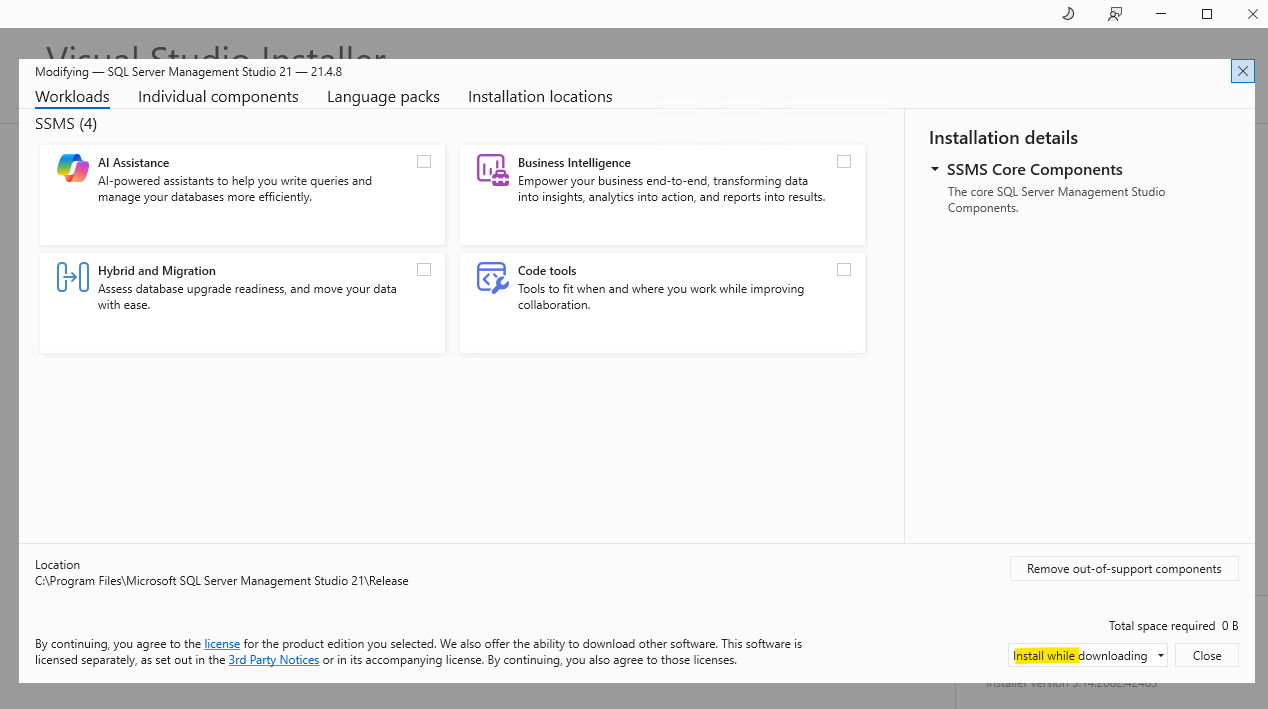Open the 3rd Party Notices link
1268x709 pixels.
tap(274, 660)
